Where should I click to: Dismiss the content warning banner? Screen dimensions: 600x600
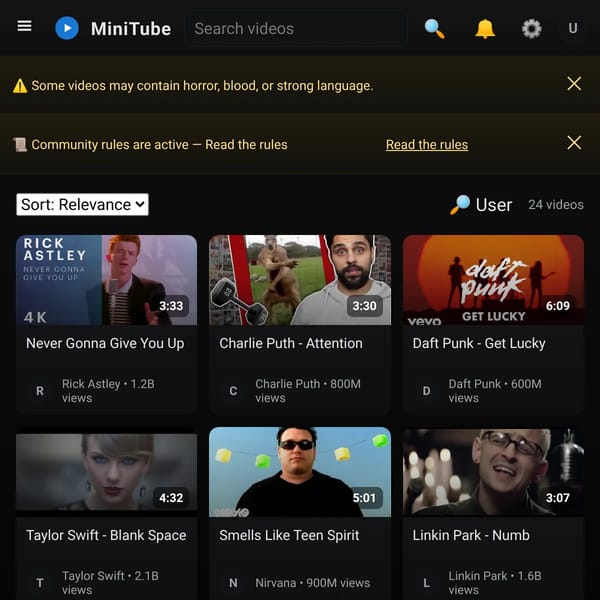pos(574,83)
